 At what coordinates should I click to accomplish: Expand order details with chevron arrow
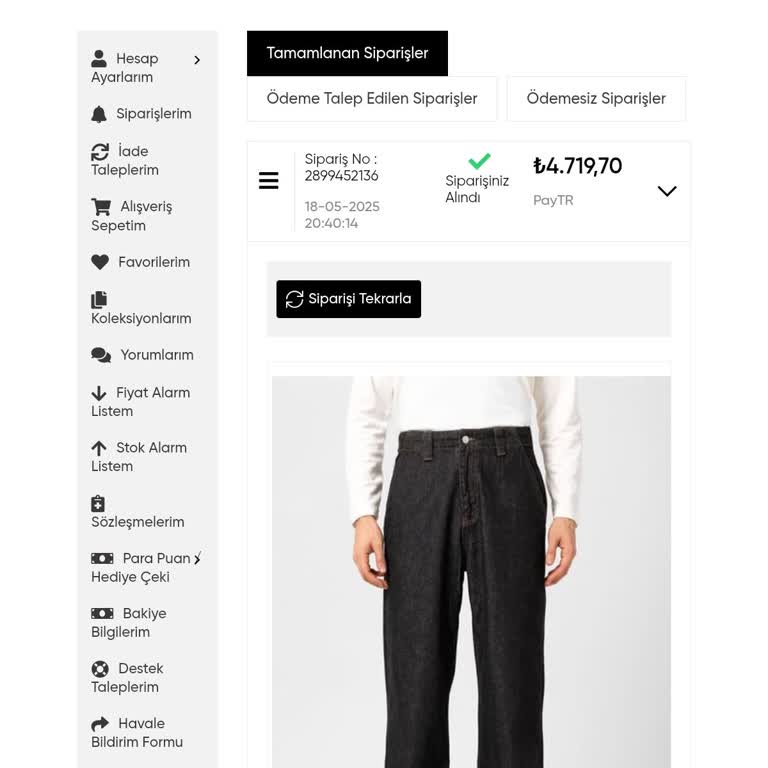667,191
